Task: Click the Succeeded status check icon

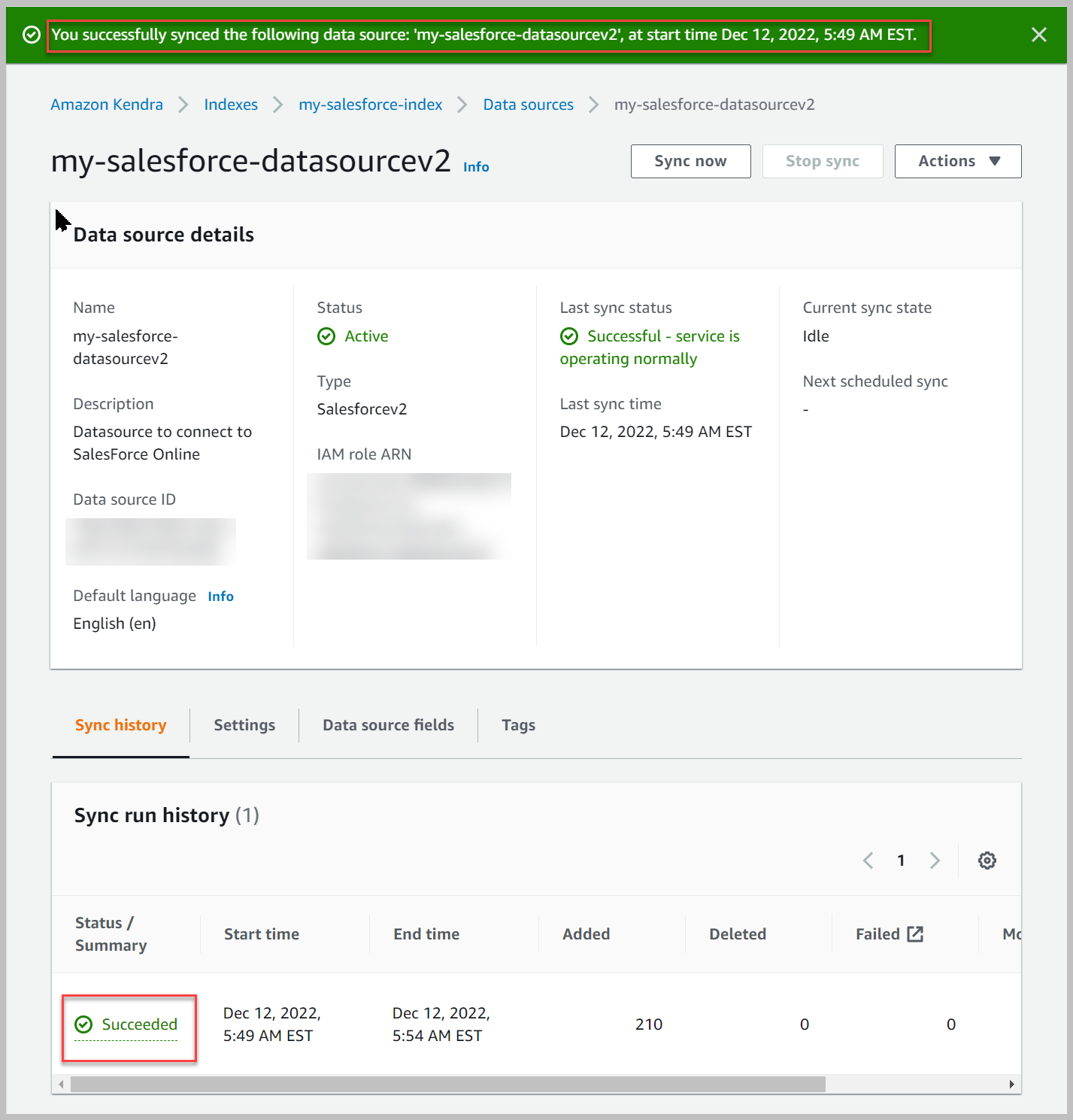Action: [83, 1024]
